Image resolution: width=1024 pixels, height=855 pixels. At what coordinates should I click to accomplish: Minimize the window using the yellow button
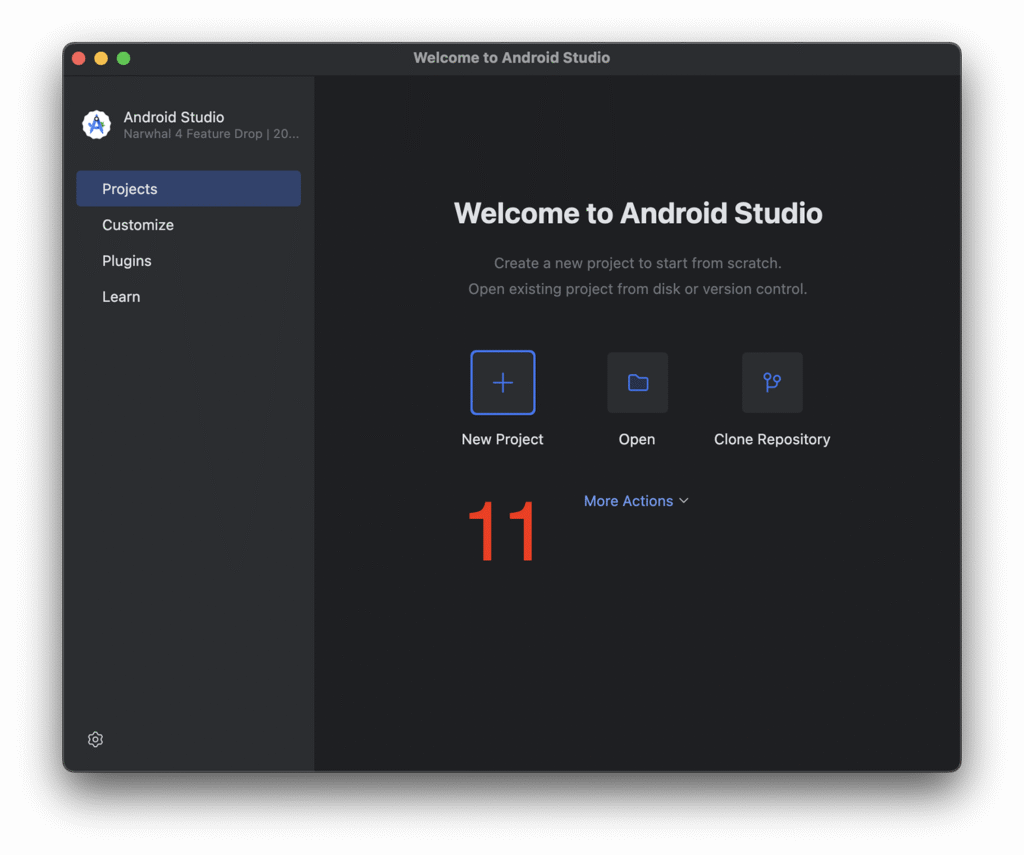(101, 58)
